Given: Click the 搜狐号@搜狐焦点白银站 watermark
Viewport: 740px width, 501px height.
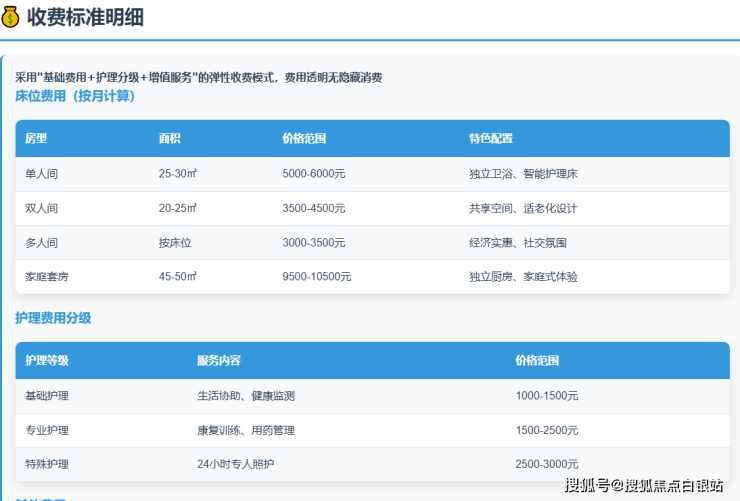Looking at the screenshot, I should pos(644,486).
